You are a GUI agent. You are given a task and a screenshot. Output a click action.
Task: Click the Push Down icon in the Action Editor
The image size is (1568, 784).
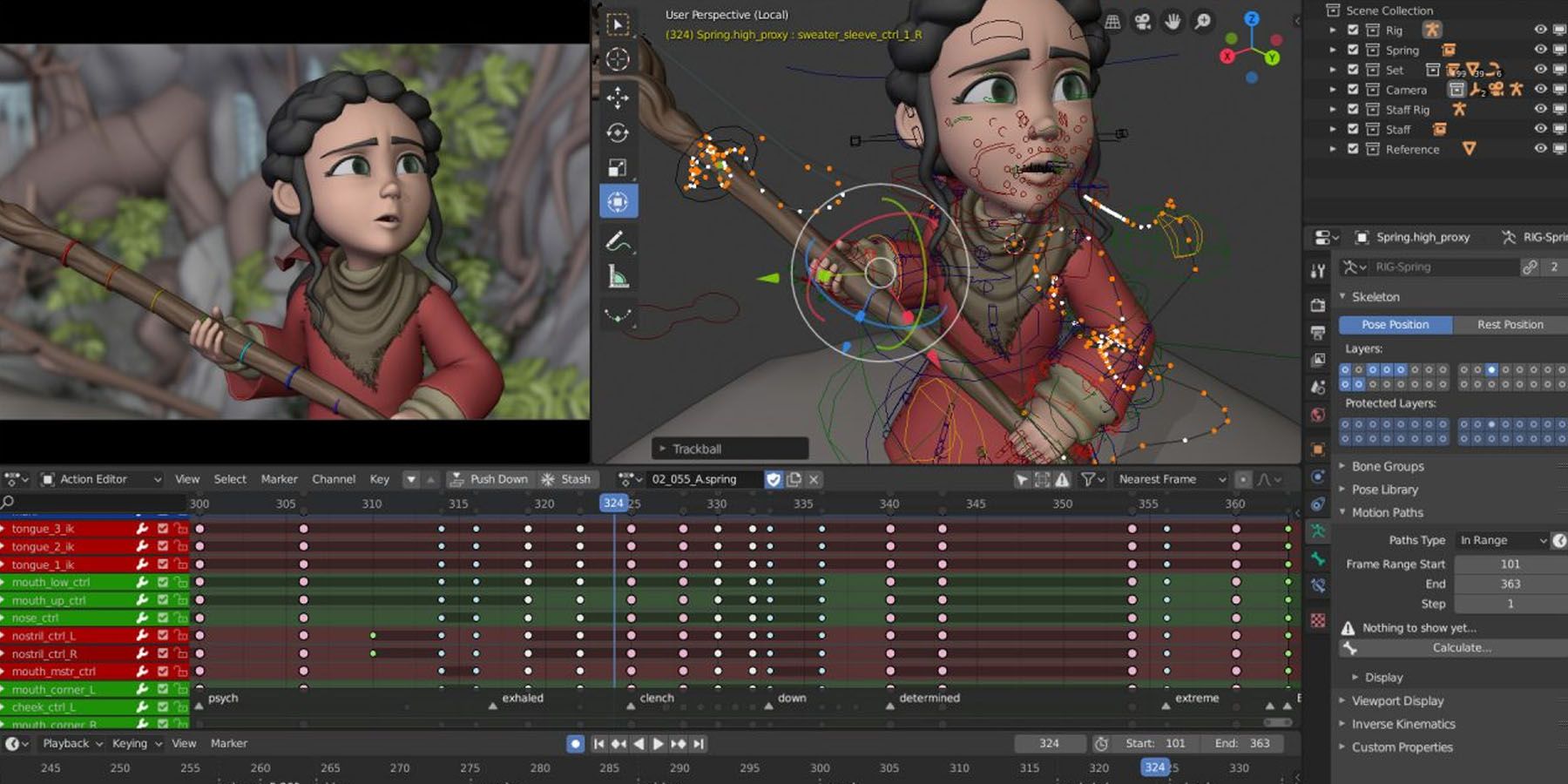pos(456,479)
